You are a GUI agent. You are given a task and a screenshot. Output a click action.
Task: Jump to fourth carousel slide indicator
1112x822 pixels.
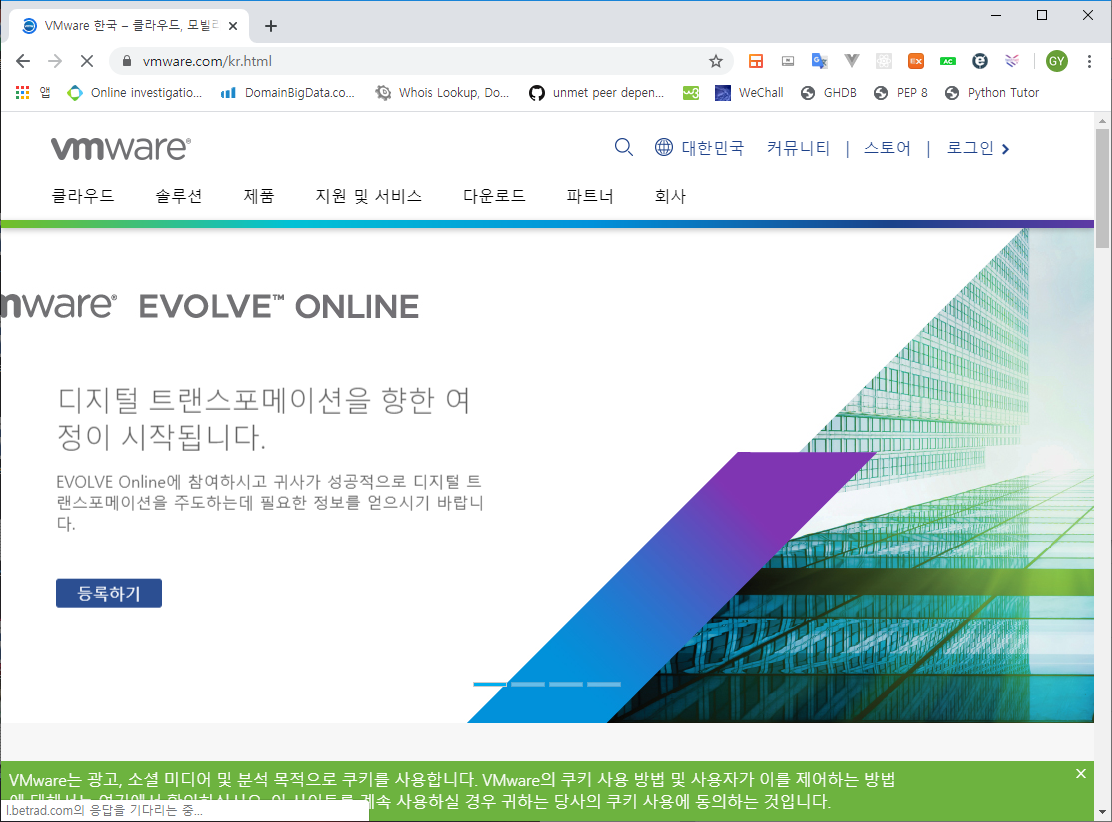click(604, 684)
